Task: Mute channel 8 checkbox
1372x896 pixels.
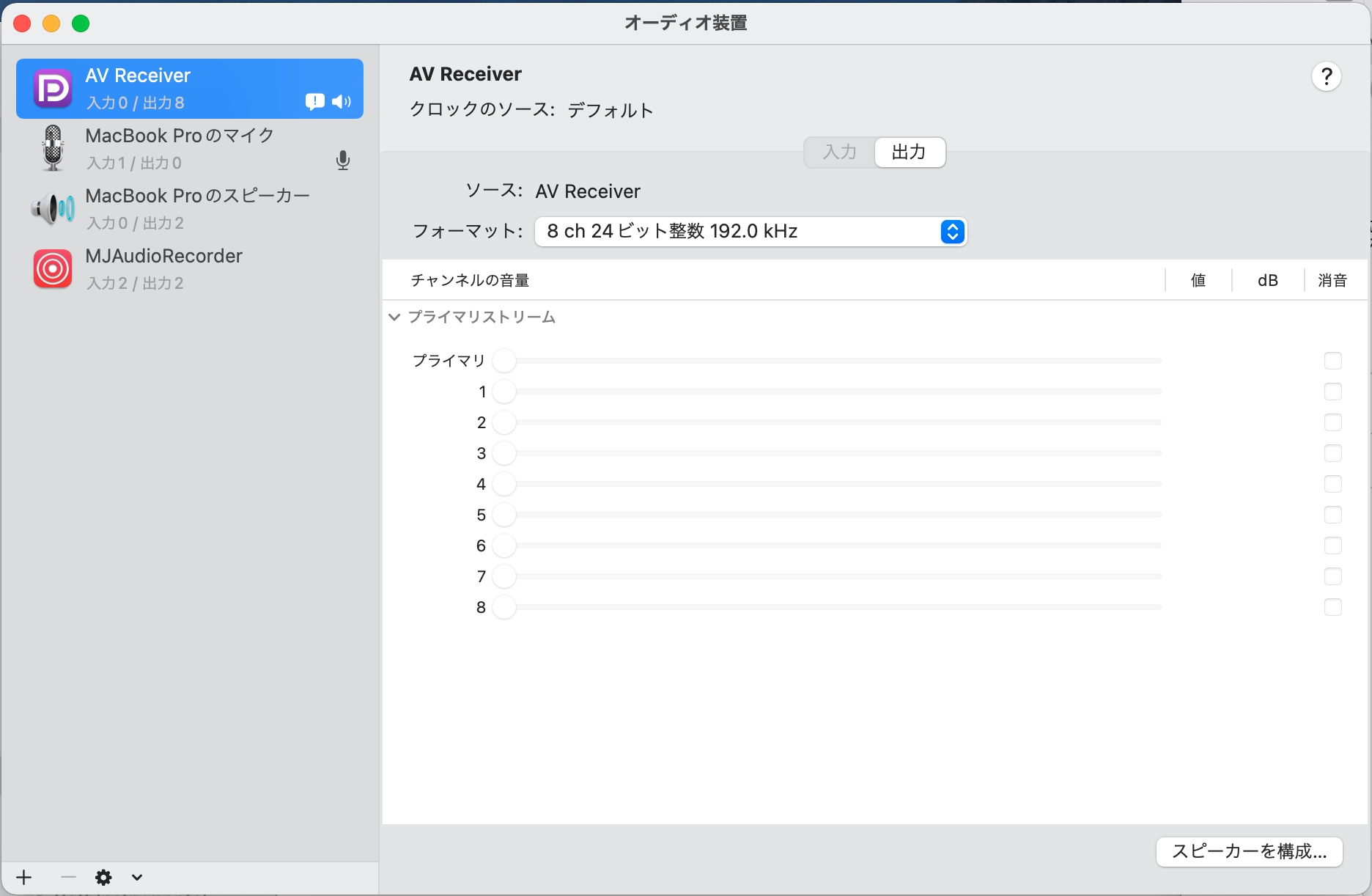Action: 1333,607
